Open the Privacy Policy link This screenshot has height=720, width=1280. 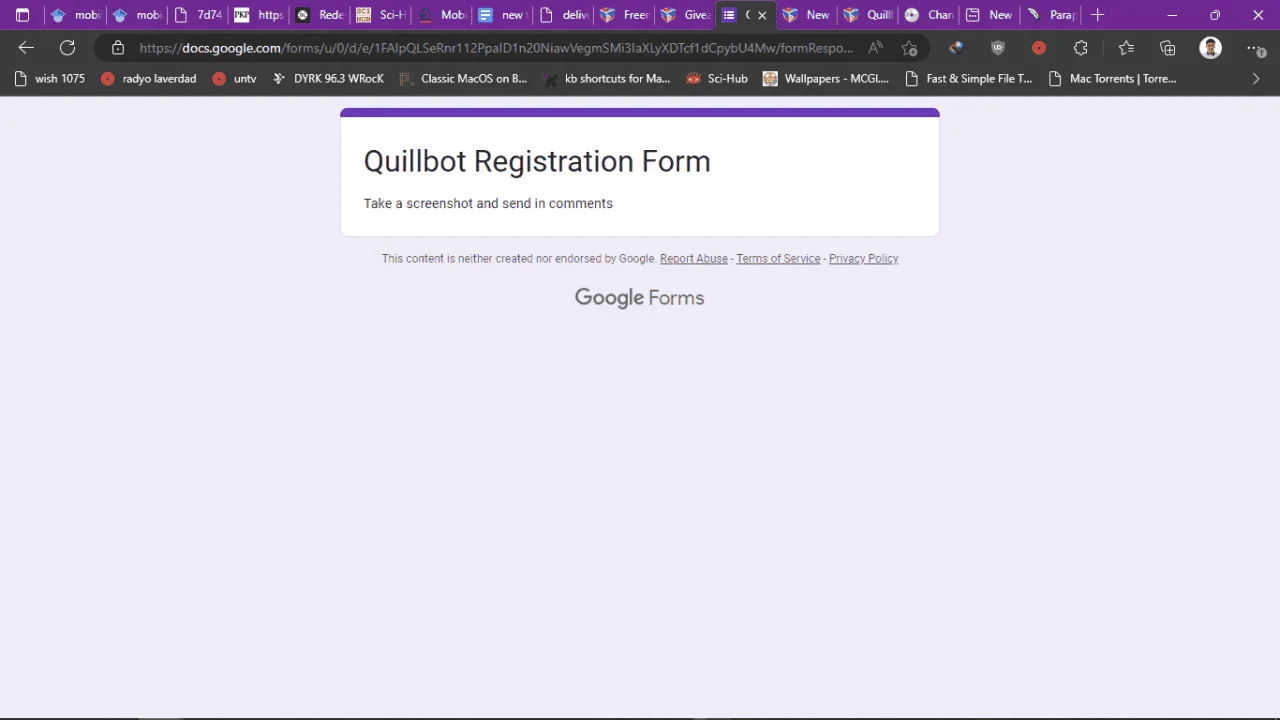pos(863,258)
